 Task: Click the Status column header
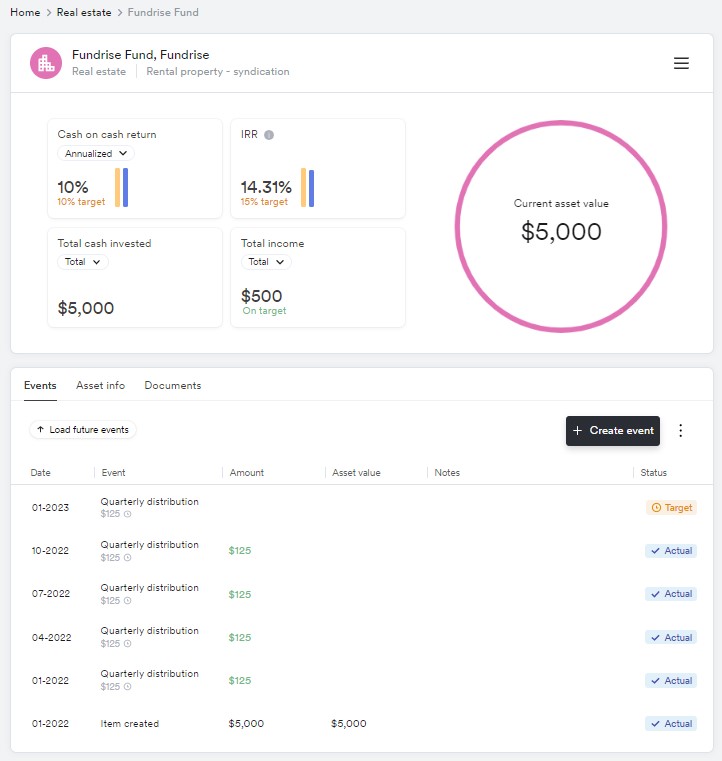653,473
